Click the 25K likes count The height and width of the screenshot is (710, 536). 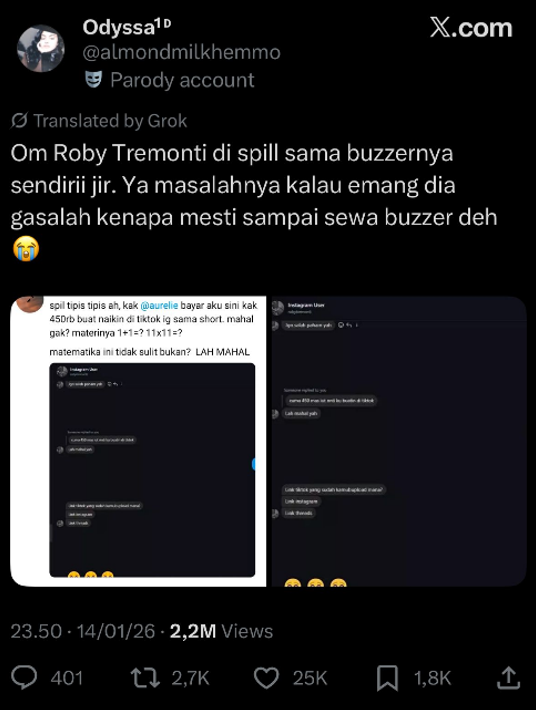coord(310,678)
